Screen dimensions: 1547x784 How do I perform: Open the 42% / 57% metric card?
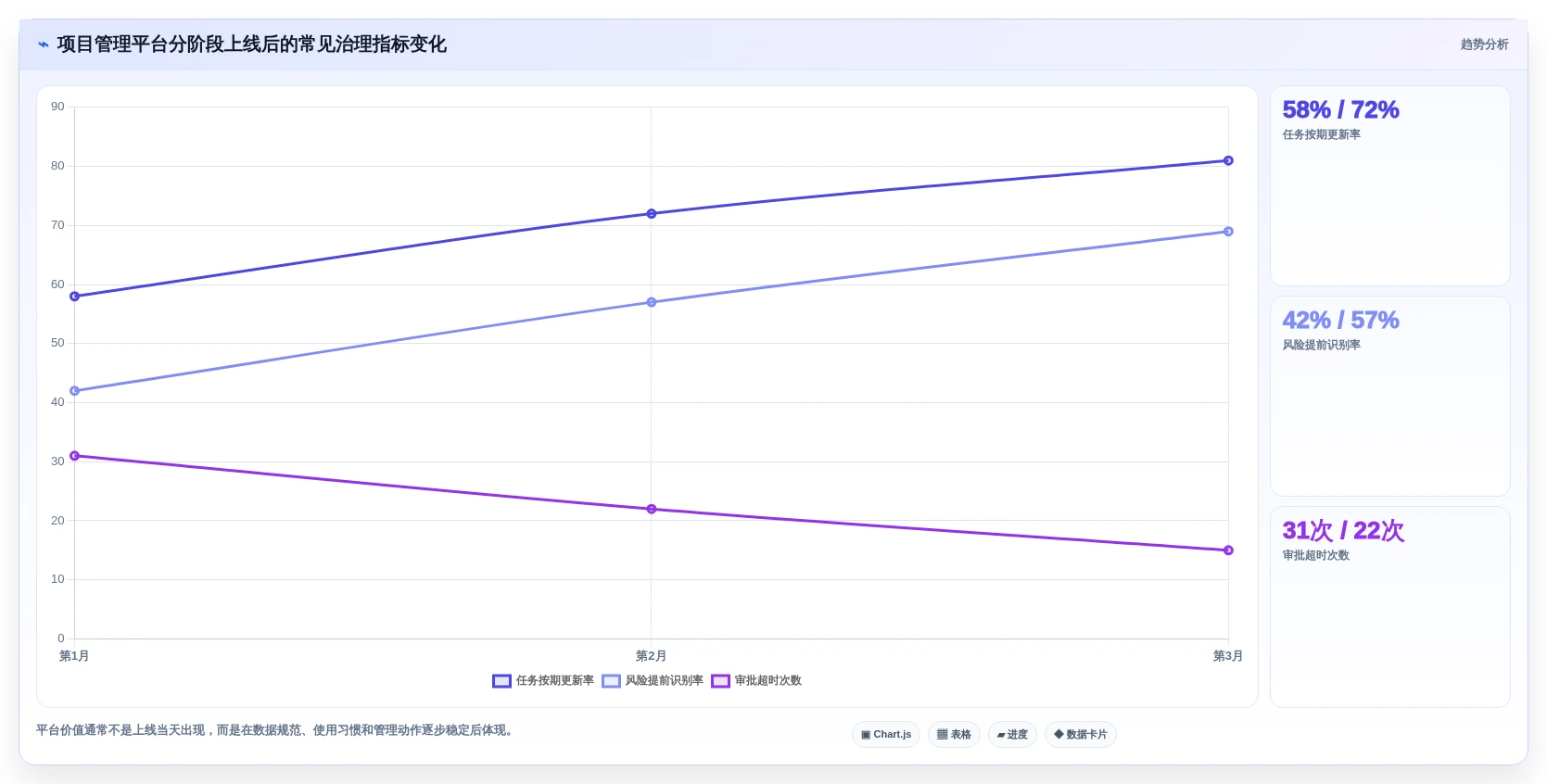coord(1390,397)
